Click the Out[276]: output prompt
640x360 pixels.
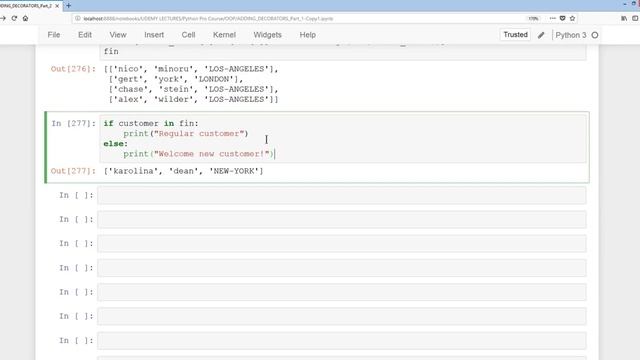click(73, 69)
